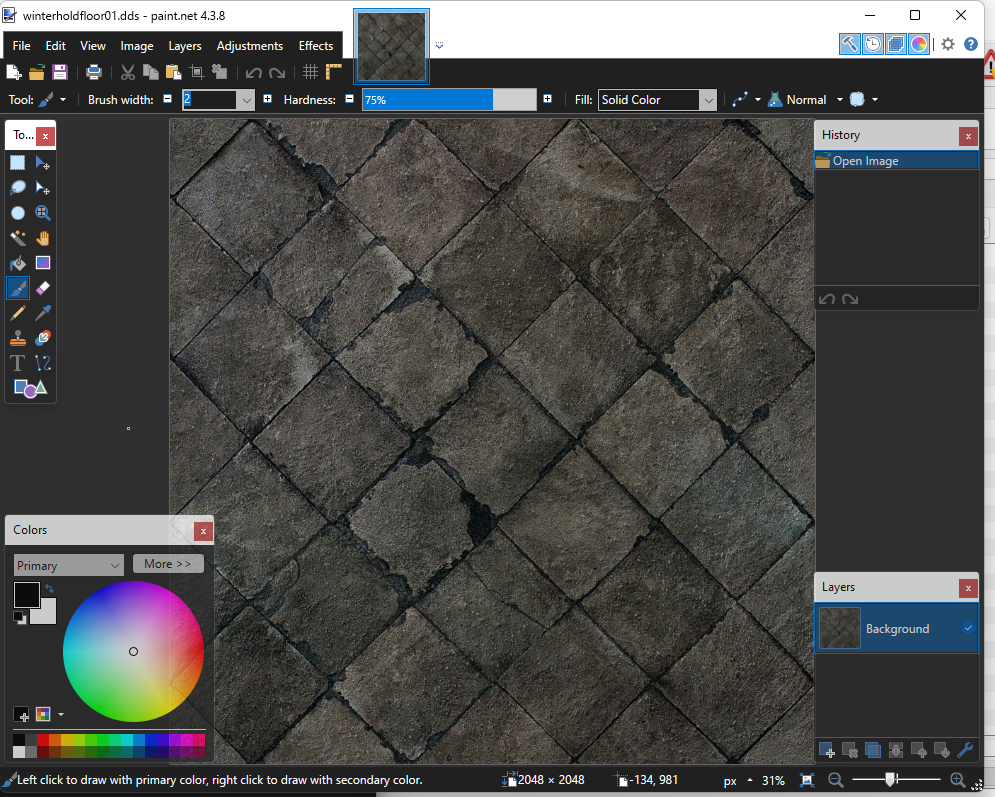The image size is (995, 797).
Task: Click the Hardness 75% slider bar
Action: click(449, 100)
